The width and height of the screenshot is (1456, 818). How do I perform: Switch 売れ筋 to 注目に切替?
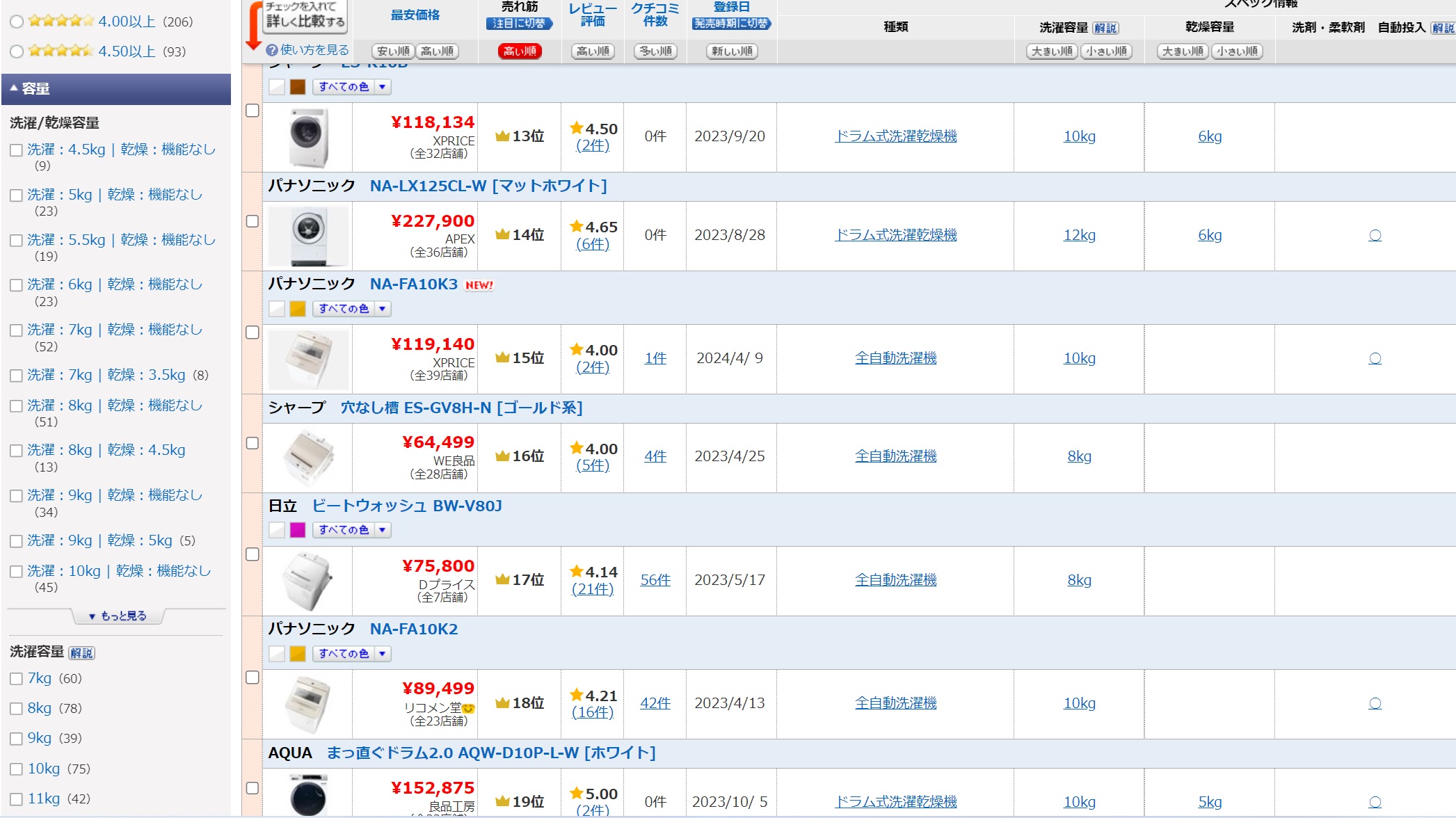click(x=519, y=24)
